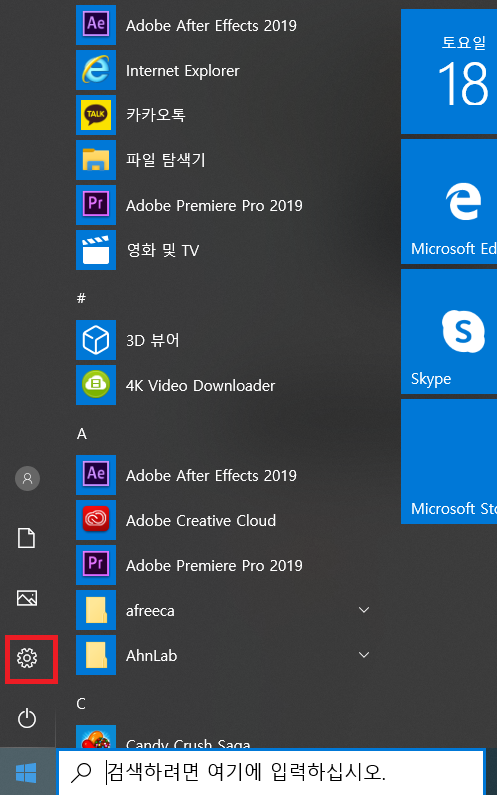Click the A section header letter
The height and width of the screenshot is (795, 497).
[82, 434]
